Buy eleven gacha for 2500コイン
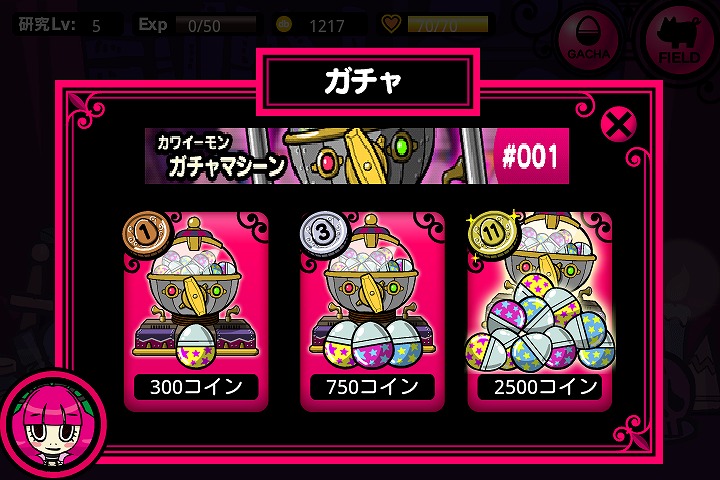The width and height of the screenshot is (720, 480). pyautogui.click(x=540, y=387)
